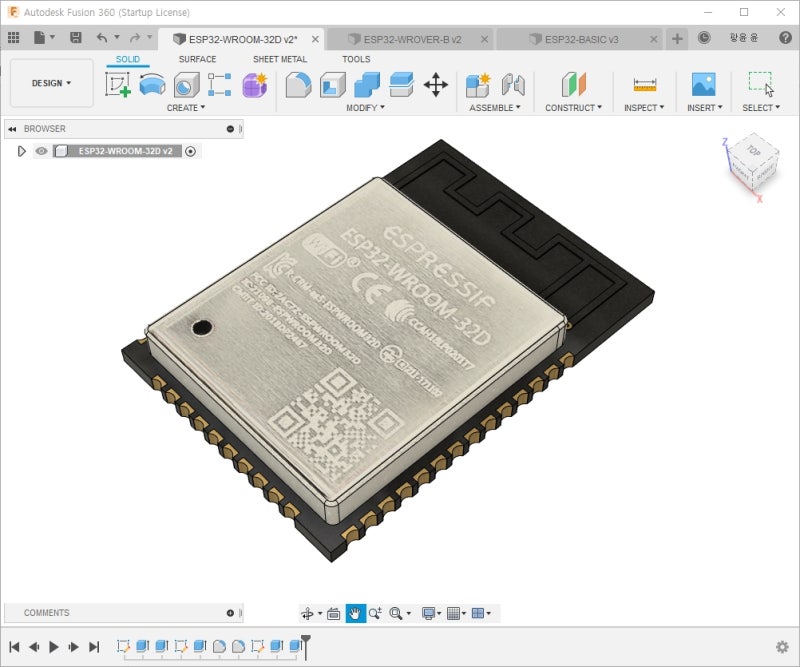Select the Shell tool
The width and height of the screenshot is (800, 667).
pos(333,84)
